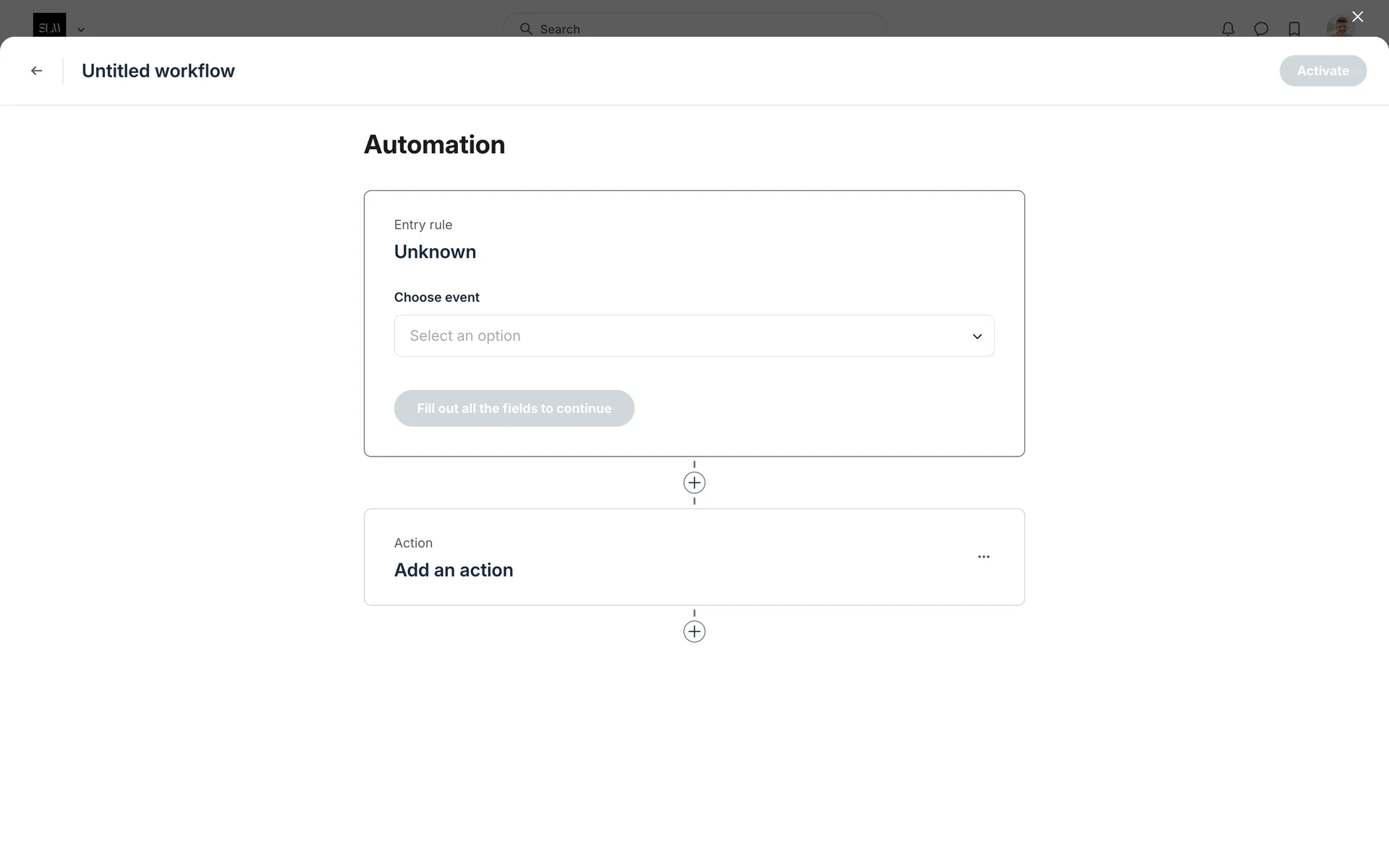Click the notifications bell icon
Image resolution: width=1389 pixels, height=868 pixels.
(1228, 29)
